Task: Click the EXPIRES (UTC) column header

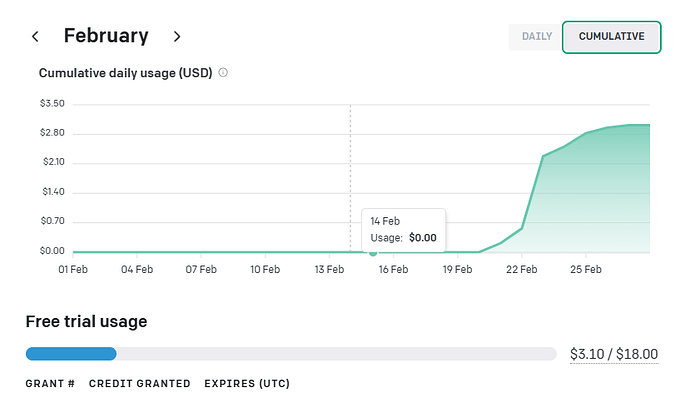Action: [247, 384]
